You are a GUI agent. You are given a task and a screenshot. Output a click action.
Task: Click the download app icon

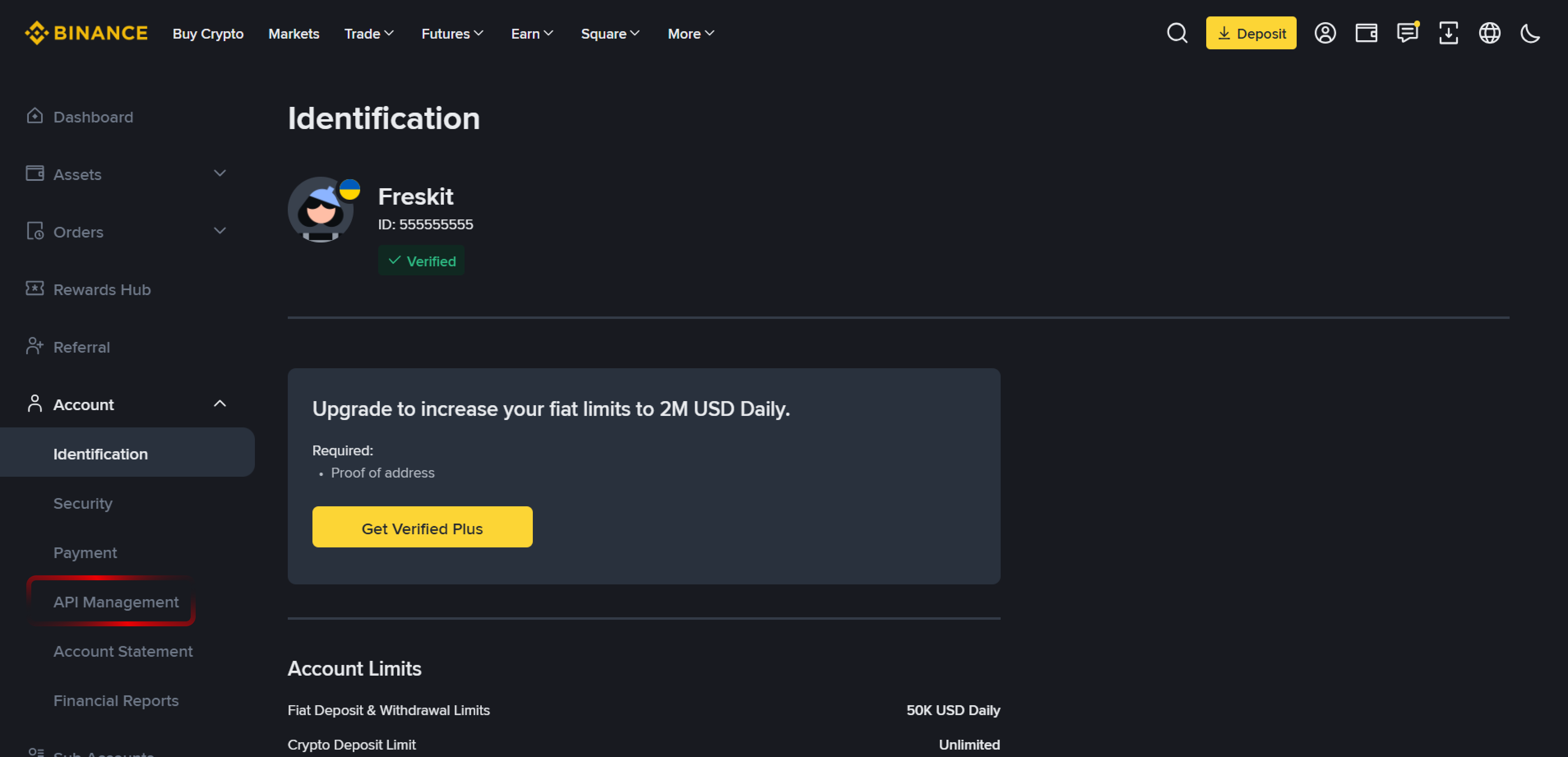(1448, 33)
